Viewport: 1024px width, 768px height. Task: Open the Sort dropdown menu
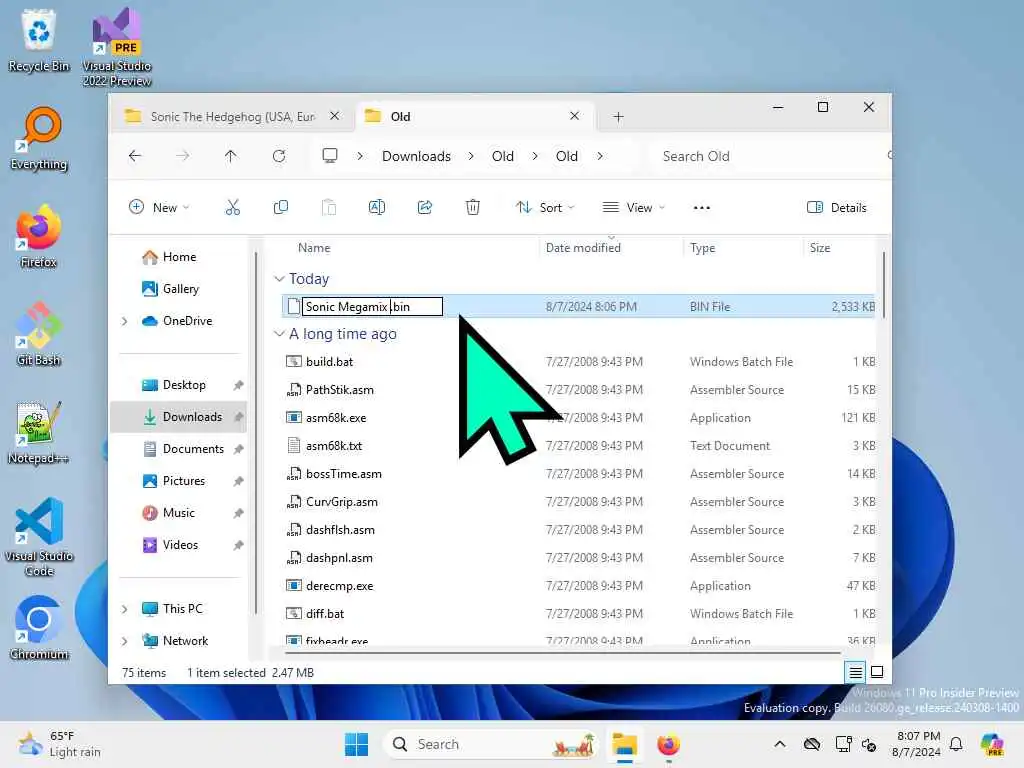(545, 208)
